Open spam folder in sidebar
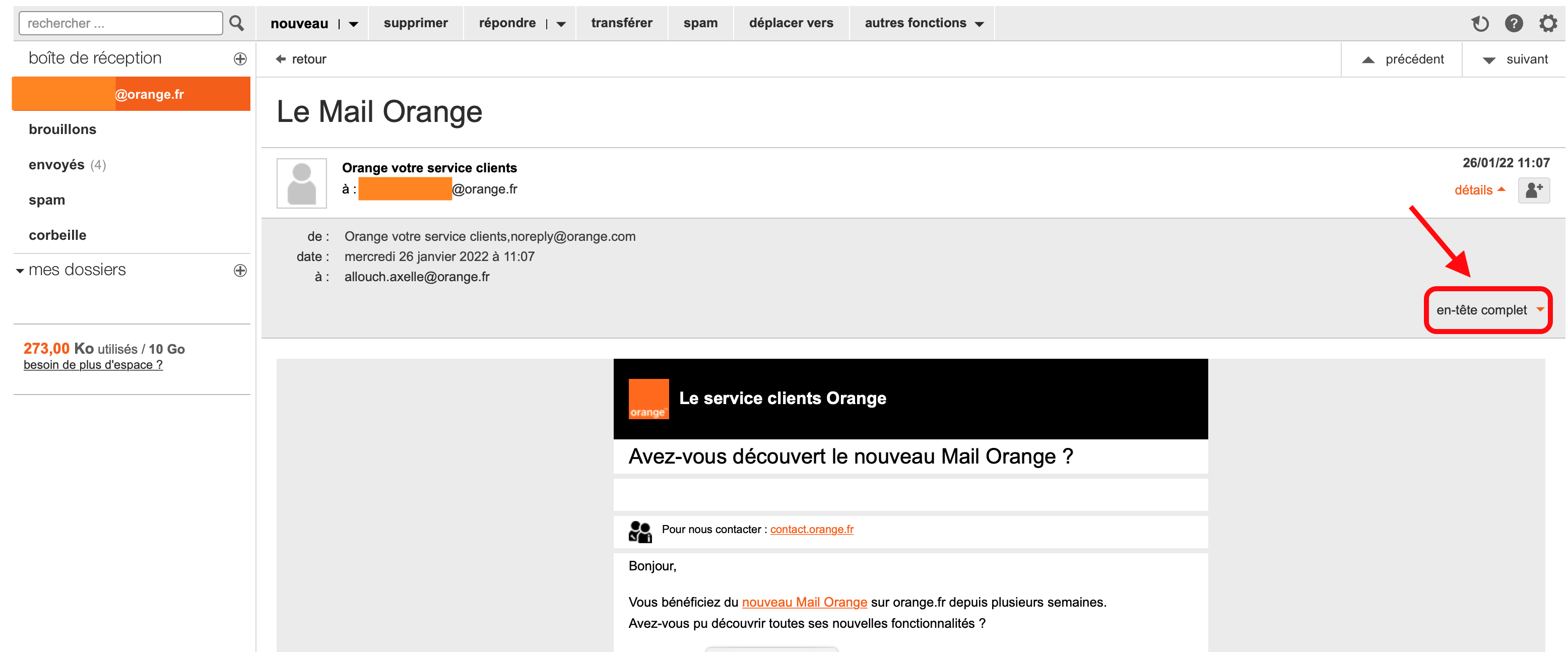Screen dimensions: 1568x652 [47, 200]
